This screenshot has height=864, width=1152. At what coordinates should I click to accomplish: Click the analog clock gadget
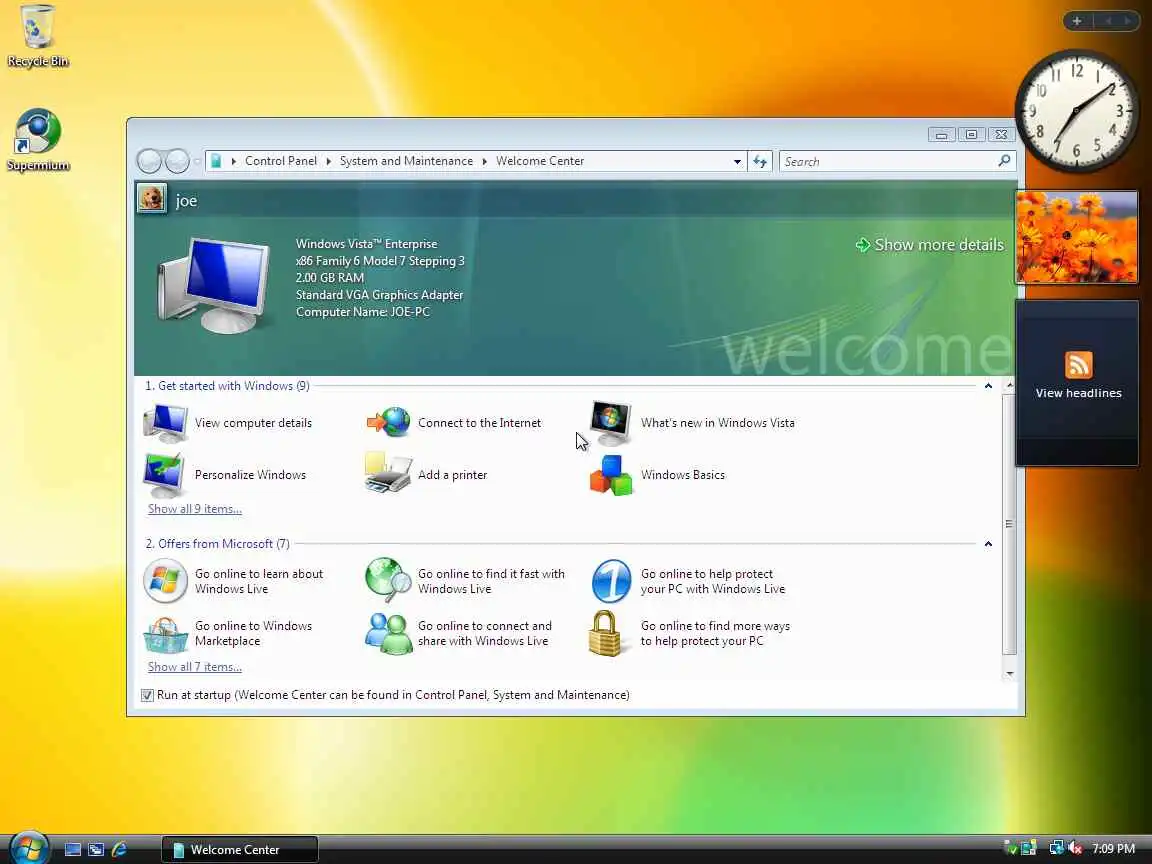[1076, 111]
